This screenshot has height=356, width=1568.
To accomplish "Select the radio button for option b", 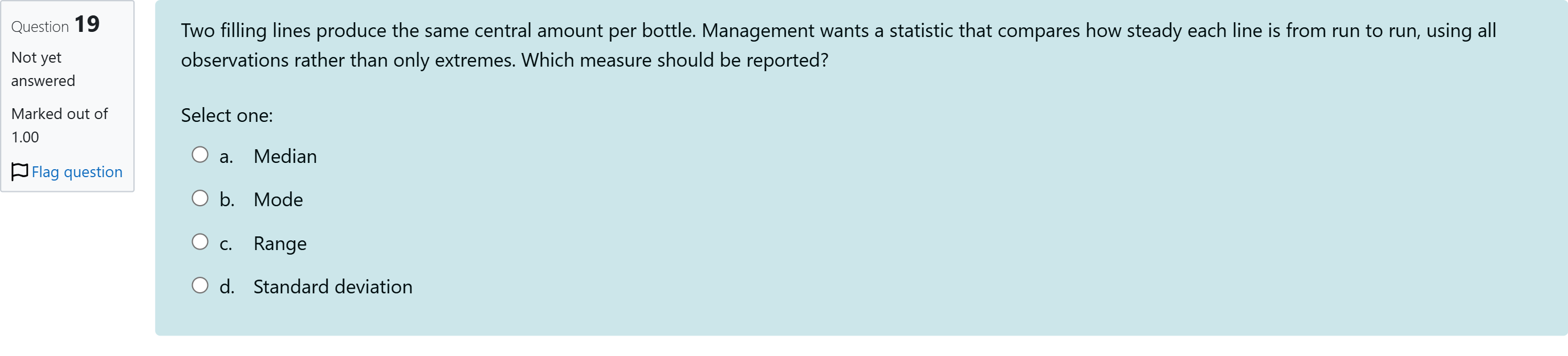I will [199, 198].
